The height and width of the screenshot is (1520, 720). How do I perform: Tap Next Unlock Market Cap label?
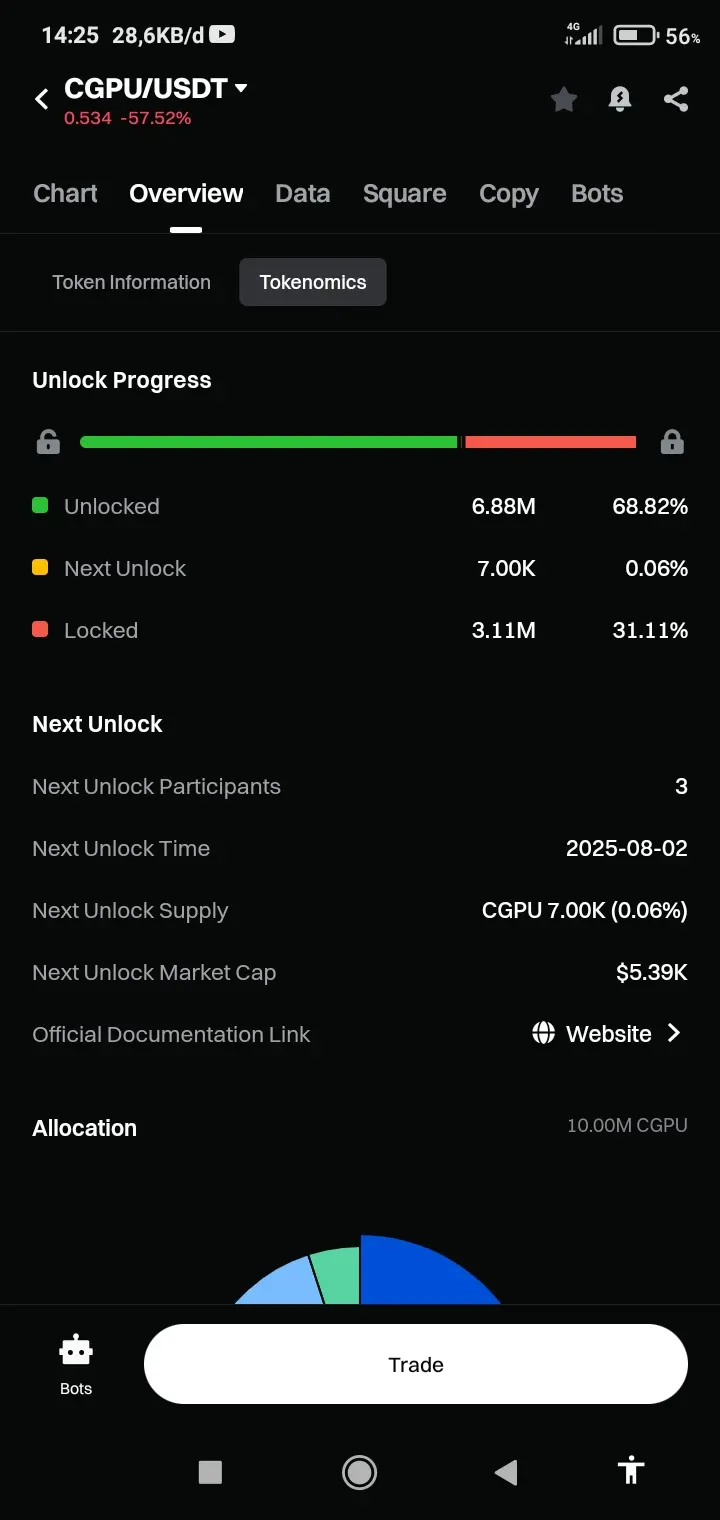[154, 972]
